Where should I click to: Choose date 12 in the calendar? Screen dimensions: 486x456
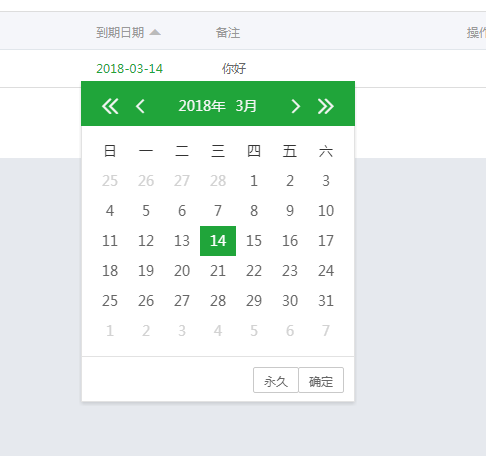tap(146, 241)
